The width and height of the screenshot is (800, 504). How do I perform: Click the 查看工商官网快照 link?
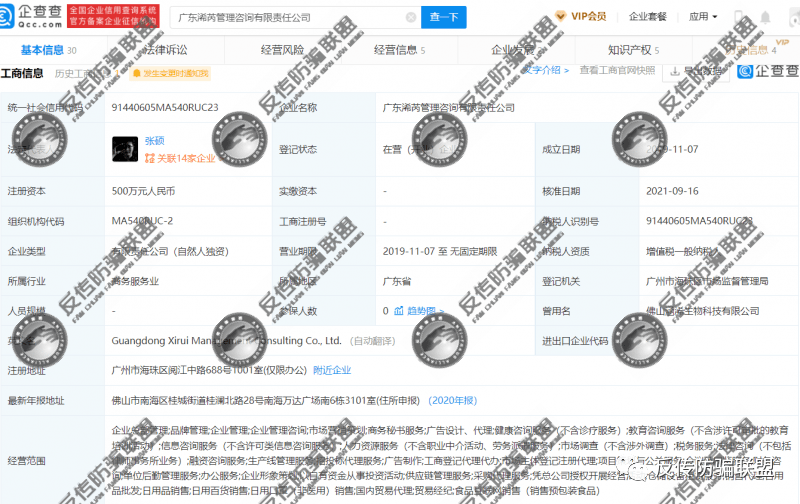(x=617, y=71)
